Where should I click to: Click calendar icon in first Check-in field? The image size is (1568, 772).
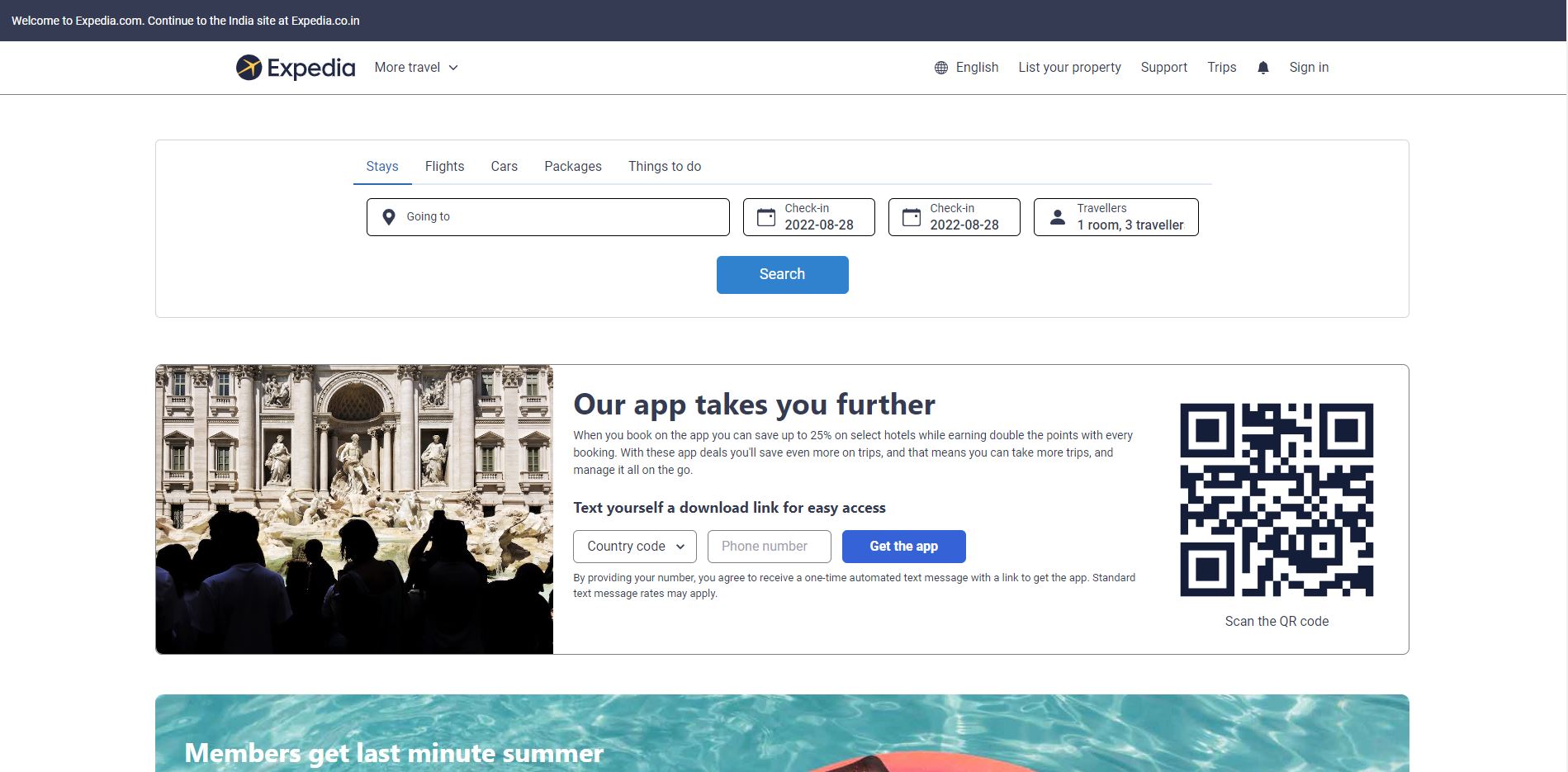tap(766, 217)
